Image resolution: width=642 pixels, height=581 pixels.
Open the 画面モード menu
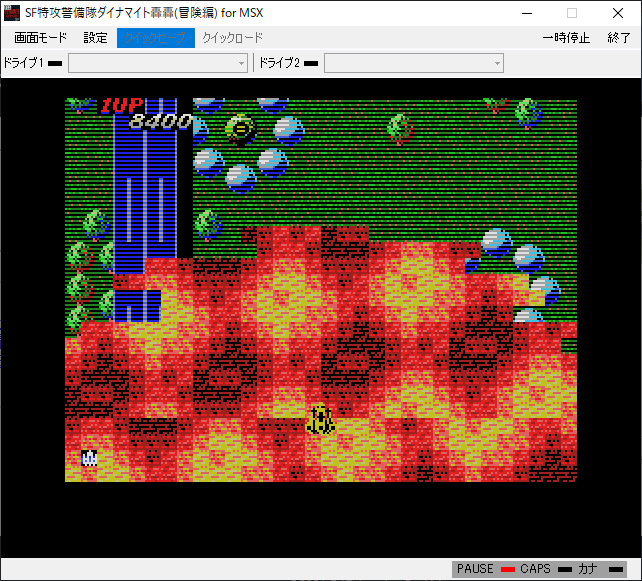[40, 38]
